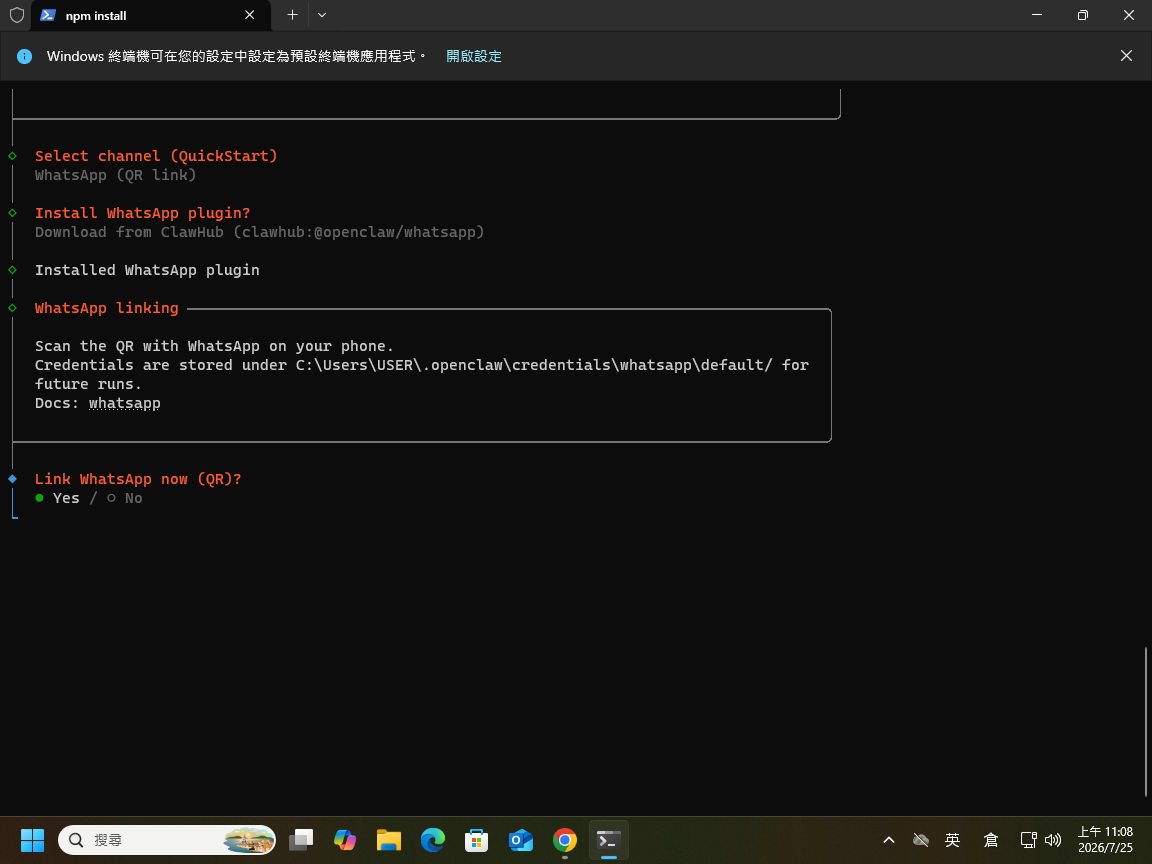This screenshot has height=864, width=1152.
Task: Open Microsoft Store from taskbar
Action: [477, 840]
